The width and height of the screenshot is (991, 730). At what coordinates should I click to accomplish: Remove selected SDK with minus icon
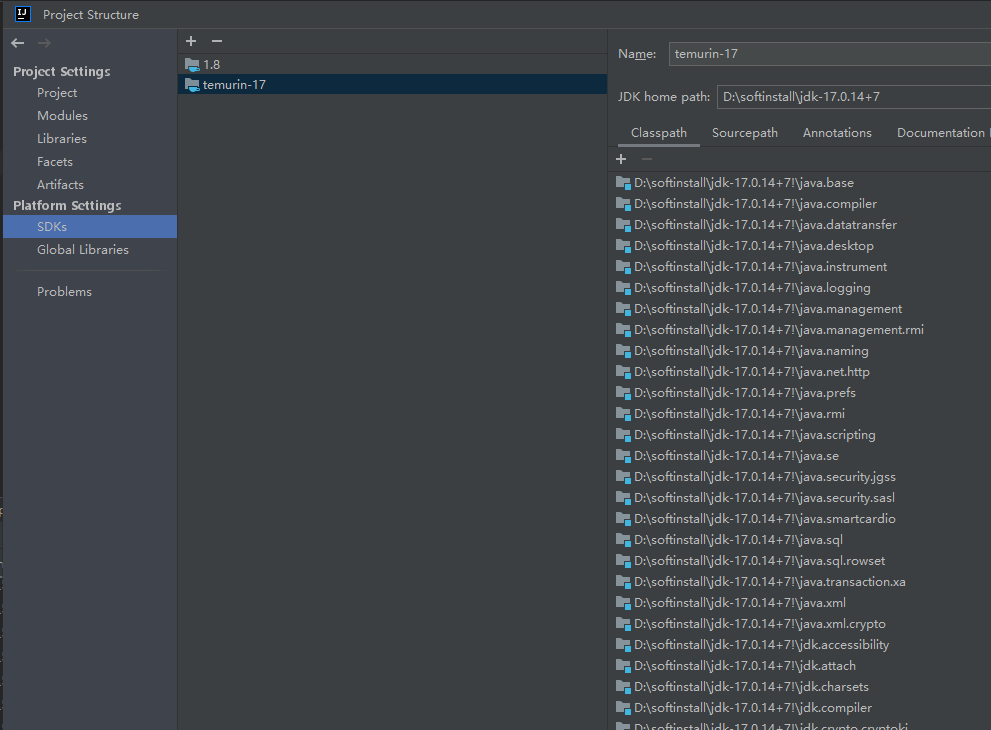point(217,41)
